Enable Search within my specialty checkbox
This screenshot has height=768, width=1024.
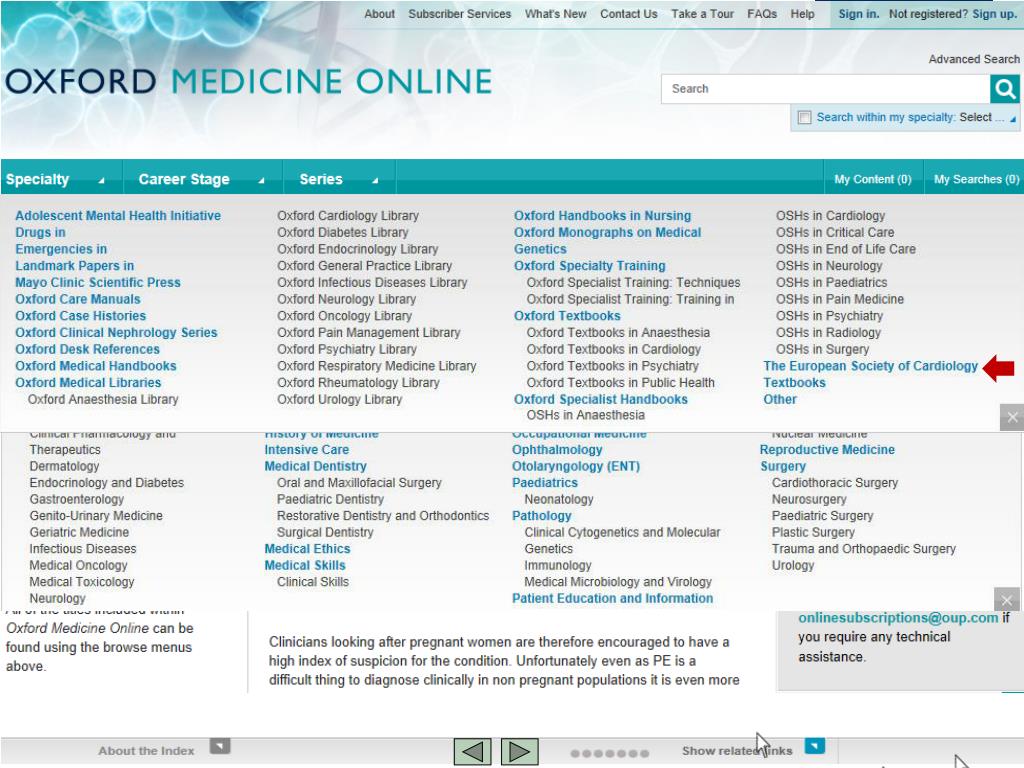[x=805, y=118]
